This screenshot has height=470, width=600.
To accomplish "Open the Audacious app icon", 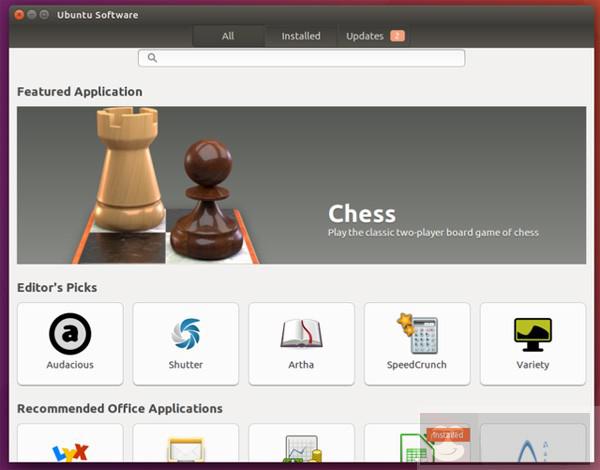I will pyautogui.click(x=70, y=334).
